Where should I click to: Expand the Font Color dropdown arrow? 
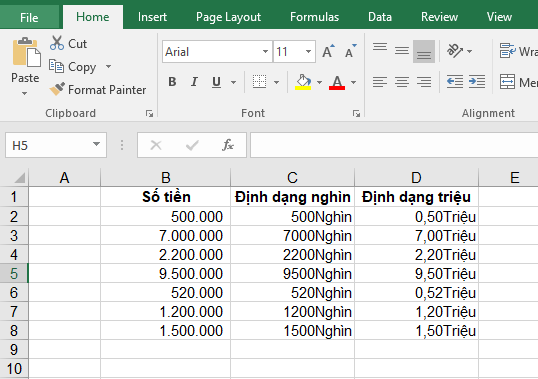click(x=353, y=82)
